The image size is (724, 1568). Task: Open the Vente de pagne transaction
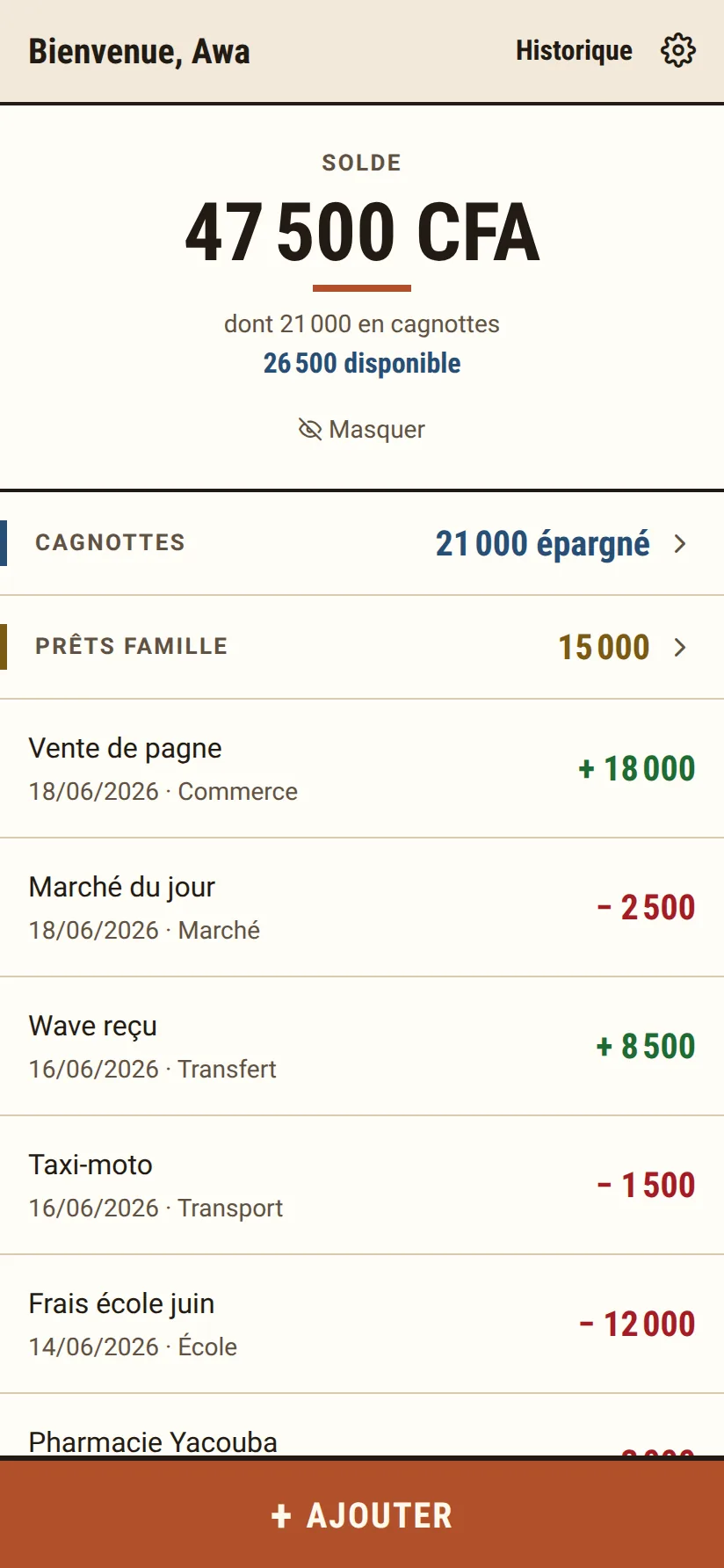click(362, 769)
